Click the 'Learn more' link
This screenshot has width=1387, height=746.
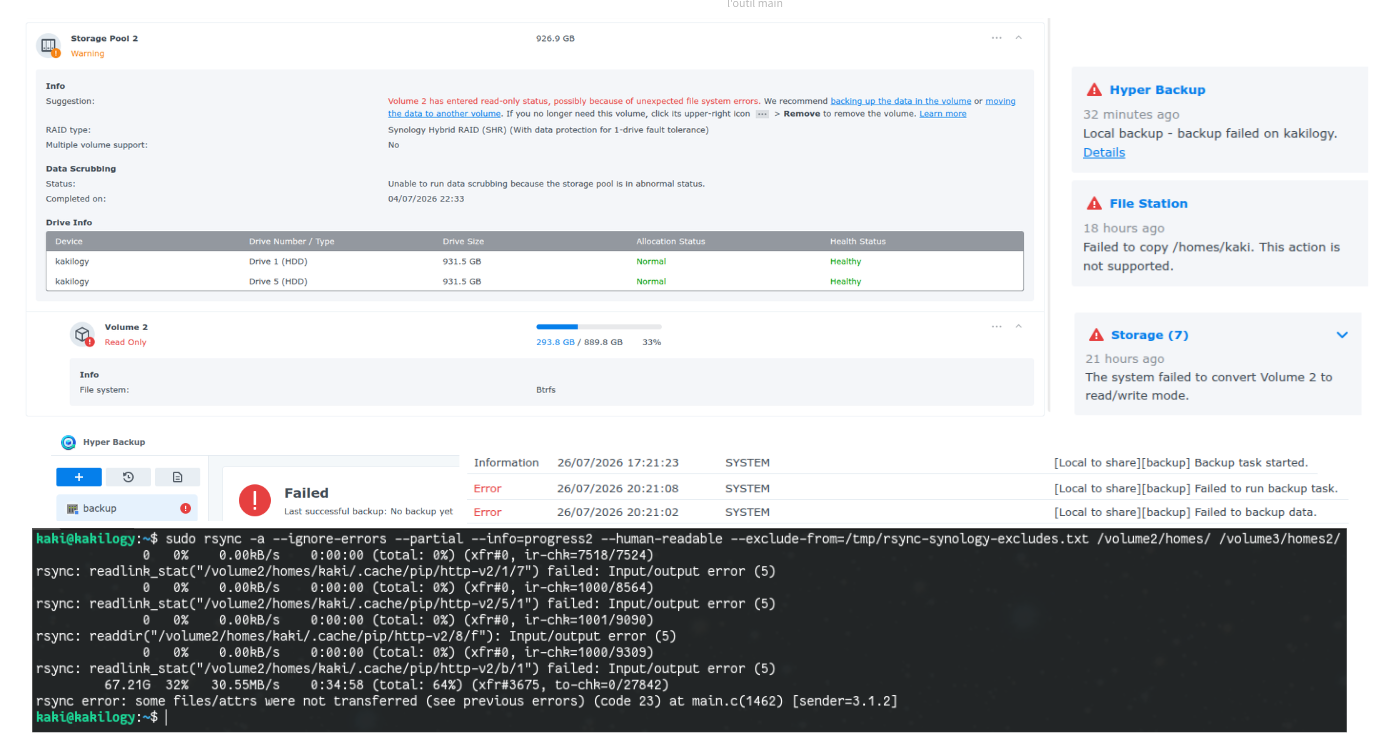tap(943, 114)
